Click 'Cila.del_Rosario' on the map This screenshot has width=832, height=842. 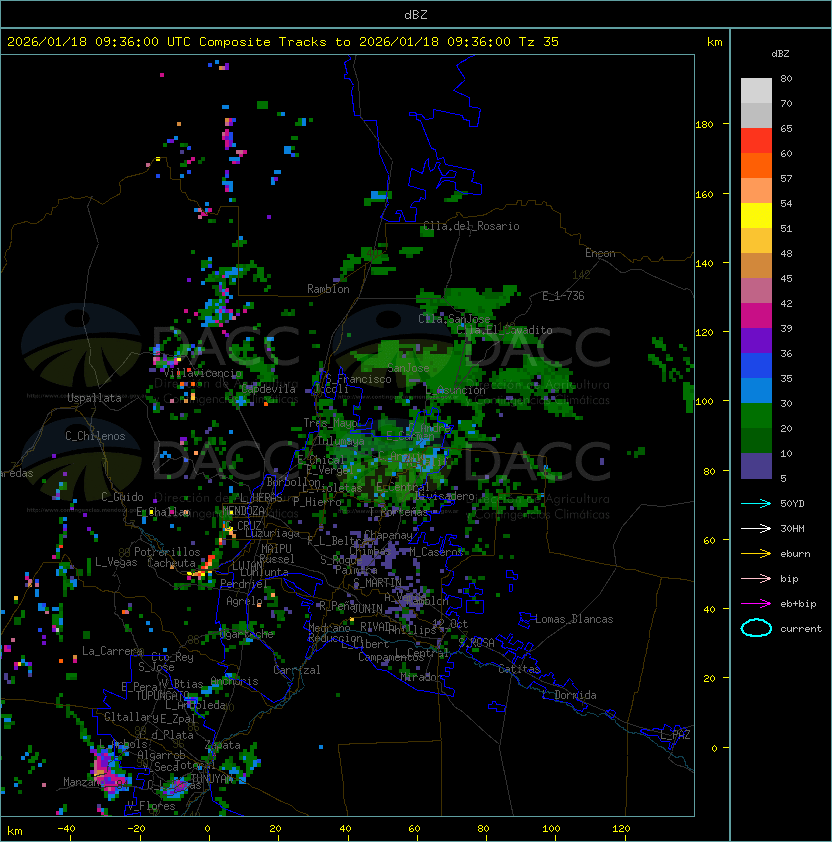471,226
